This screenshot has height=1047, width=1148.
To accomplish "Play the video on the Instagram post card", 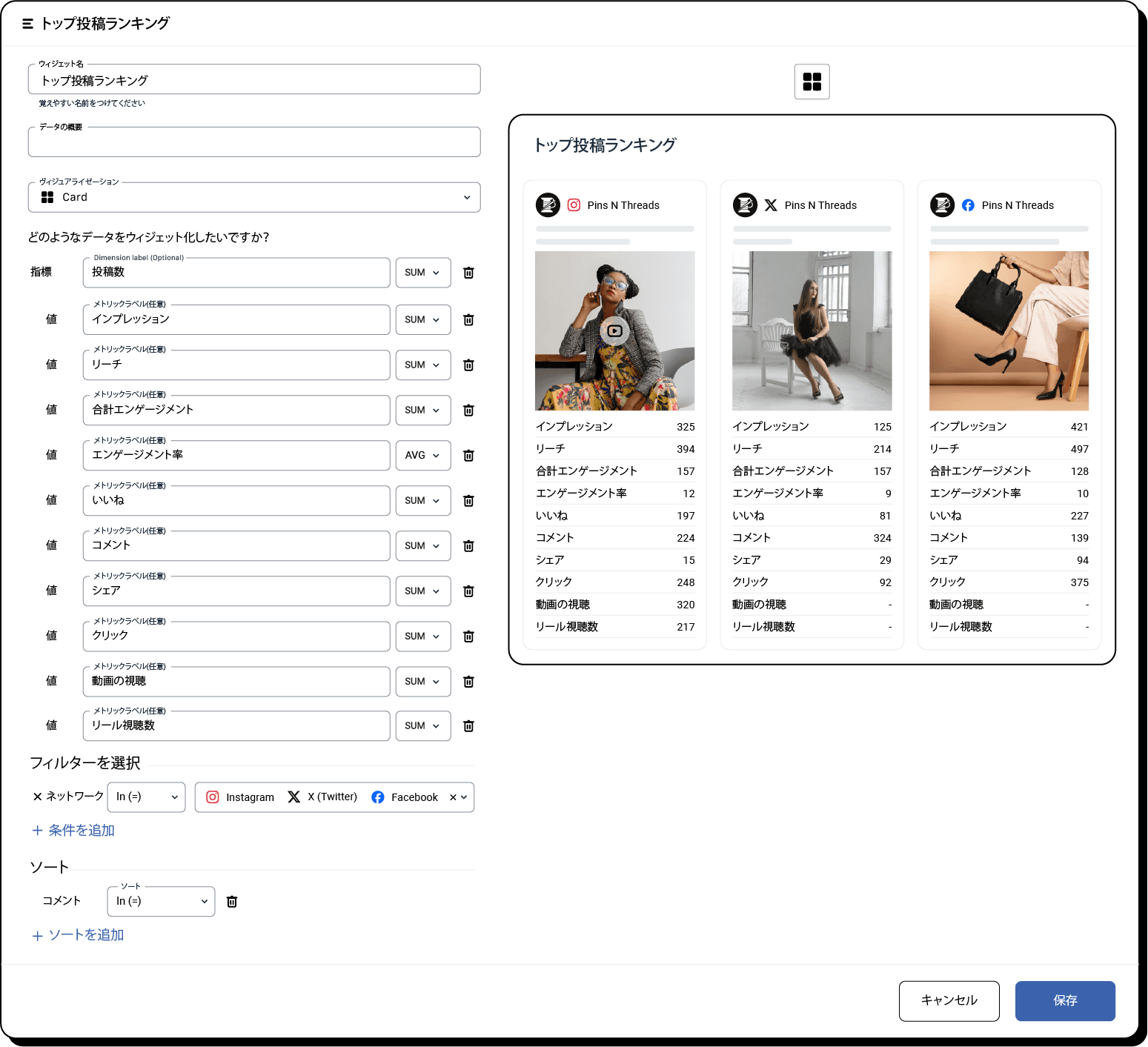I will [x=614, y=331].
